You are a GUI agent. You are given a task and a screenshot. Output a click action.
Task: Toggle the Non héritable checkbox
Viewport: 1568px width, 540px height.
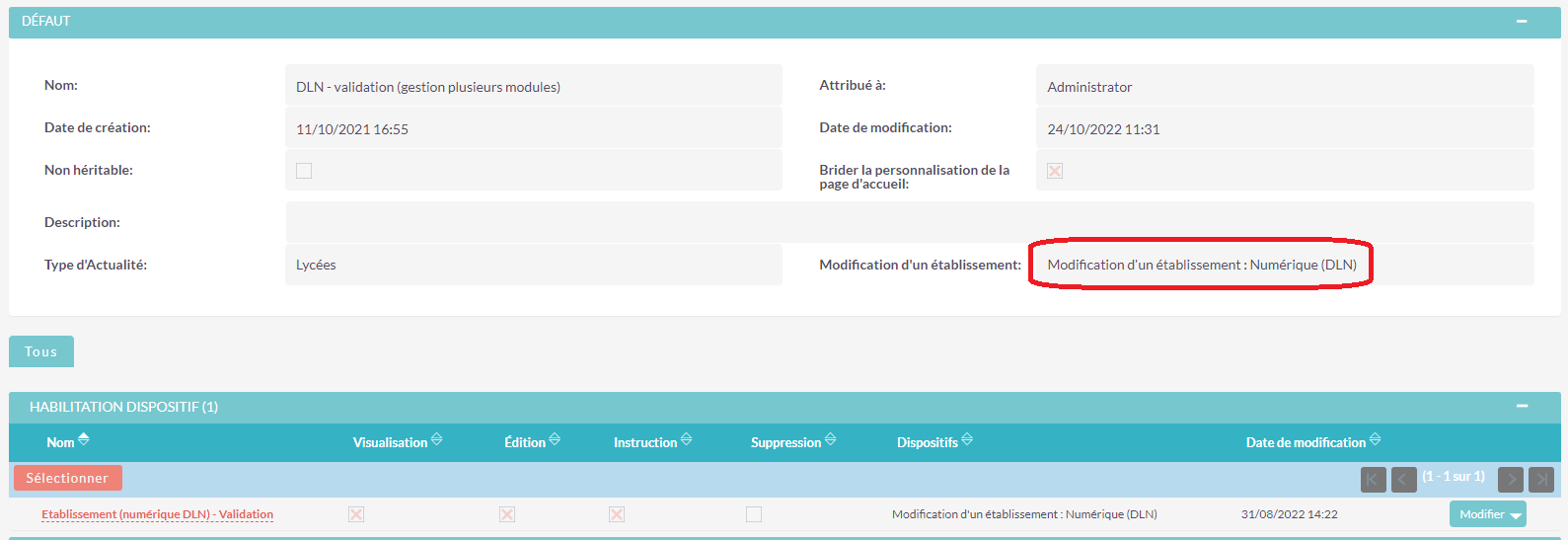pos(304,171)
